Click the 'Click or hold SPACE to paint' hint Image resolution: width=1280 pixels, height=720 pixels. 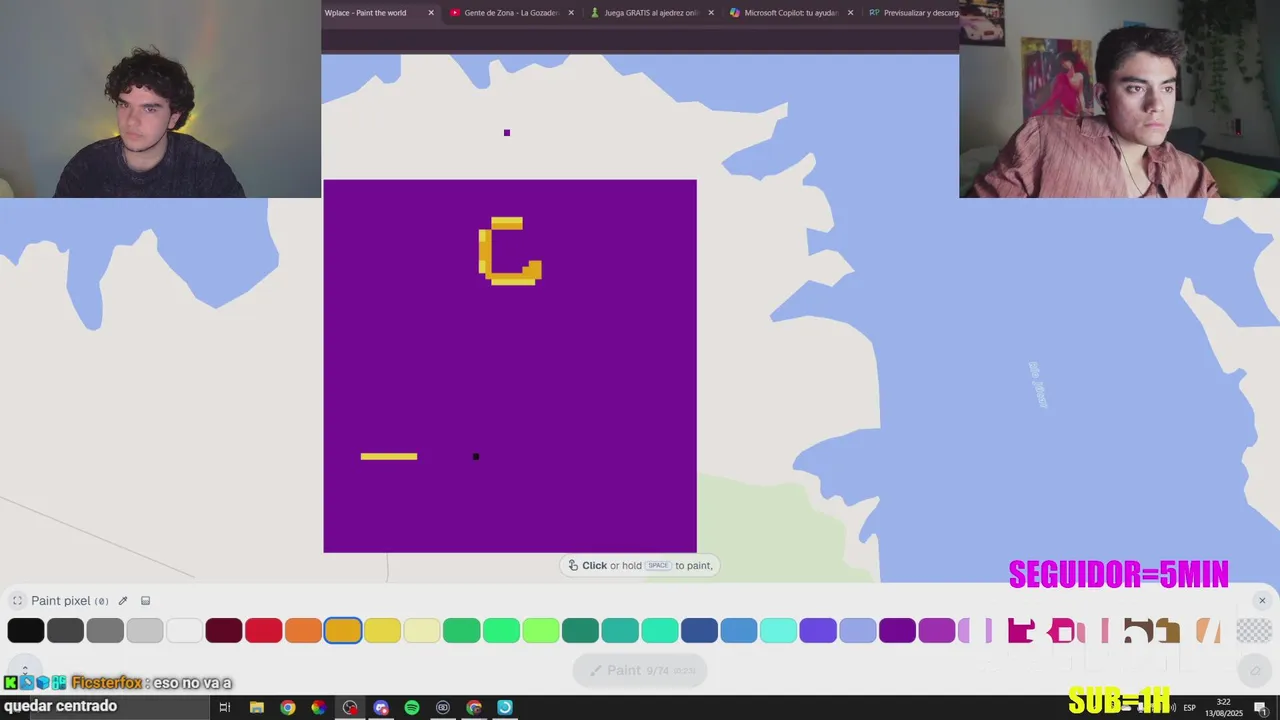click(x=640, y=565)
